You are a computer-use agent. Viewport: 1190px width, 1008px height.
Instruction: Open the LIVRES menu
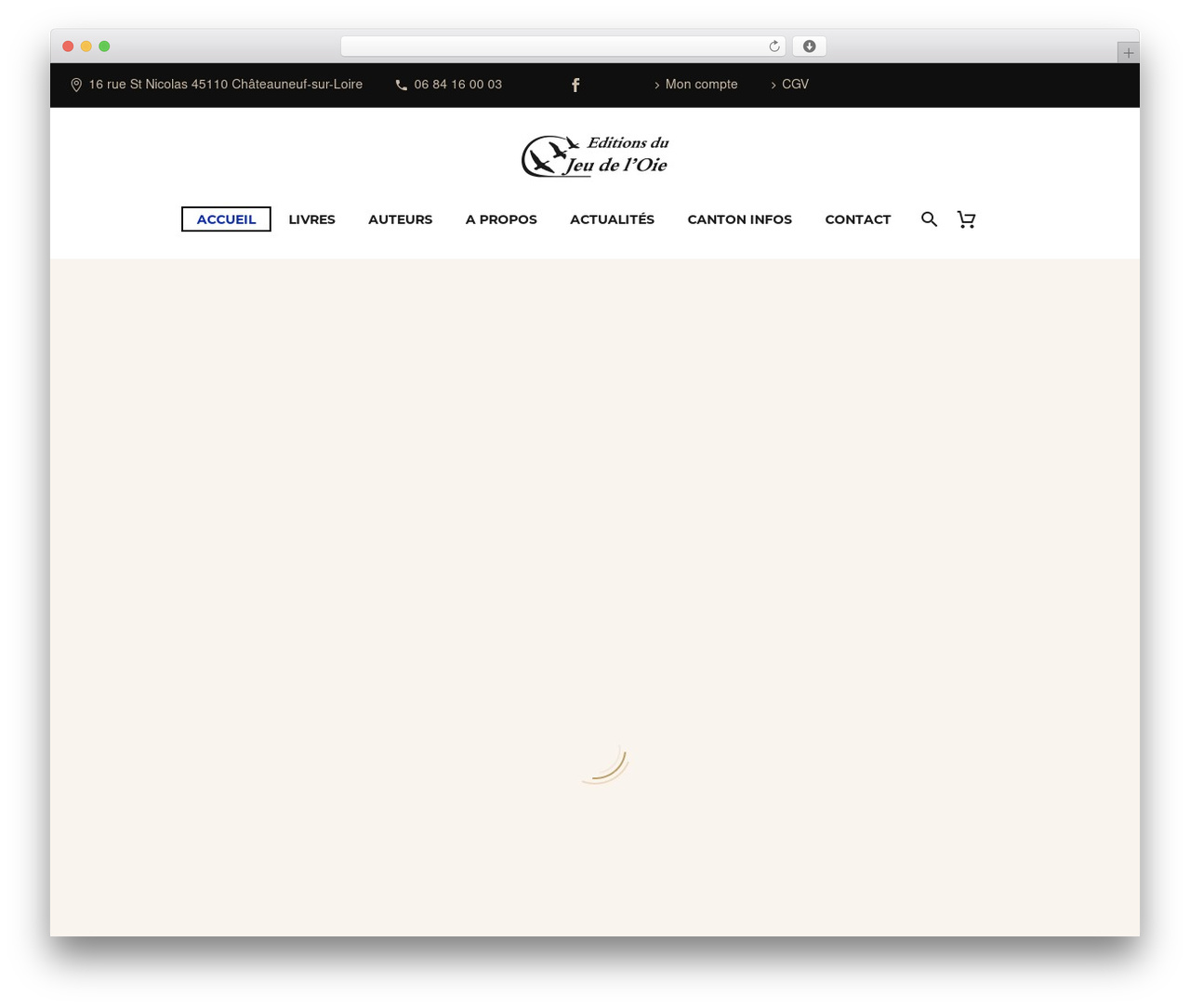pos(311,219)
